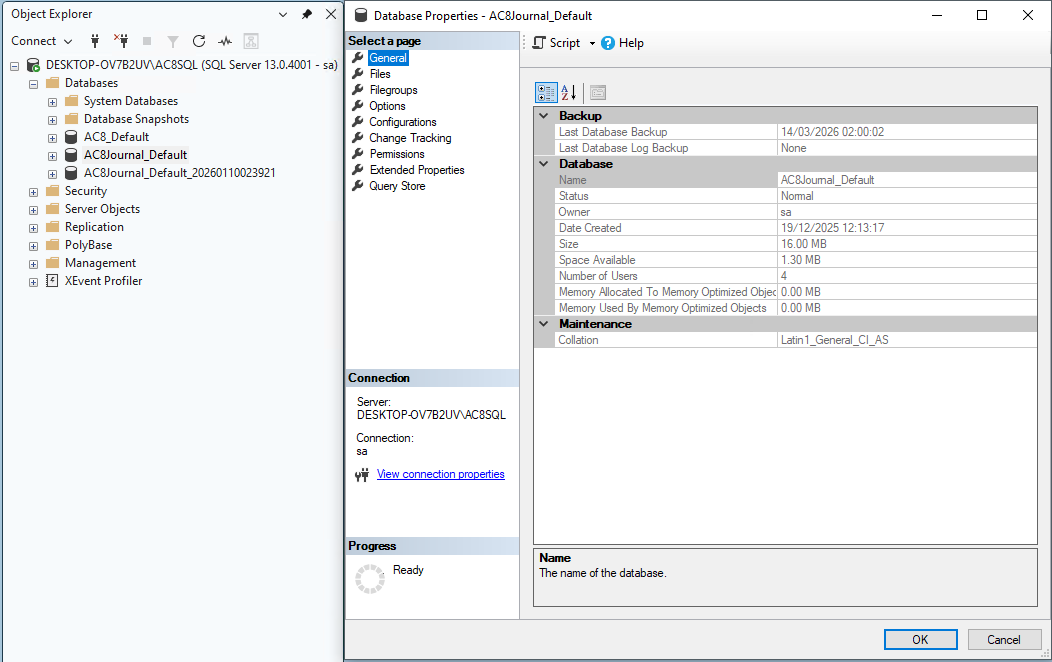Select AC8Journal_Default_20260110023921 database
Image resolution: width=1052 pixels, height=662 pixels.
pos(179,172)
